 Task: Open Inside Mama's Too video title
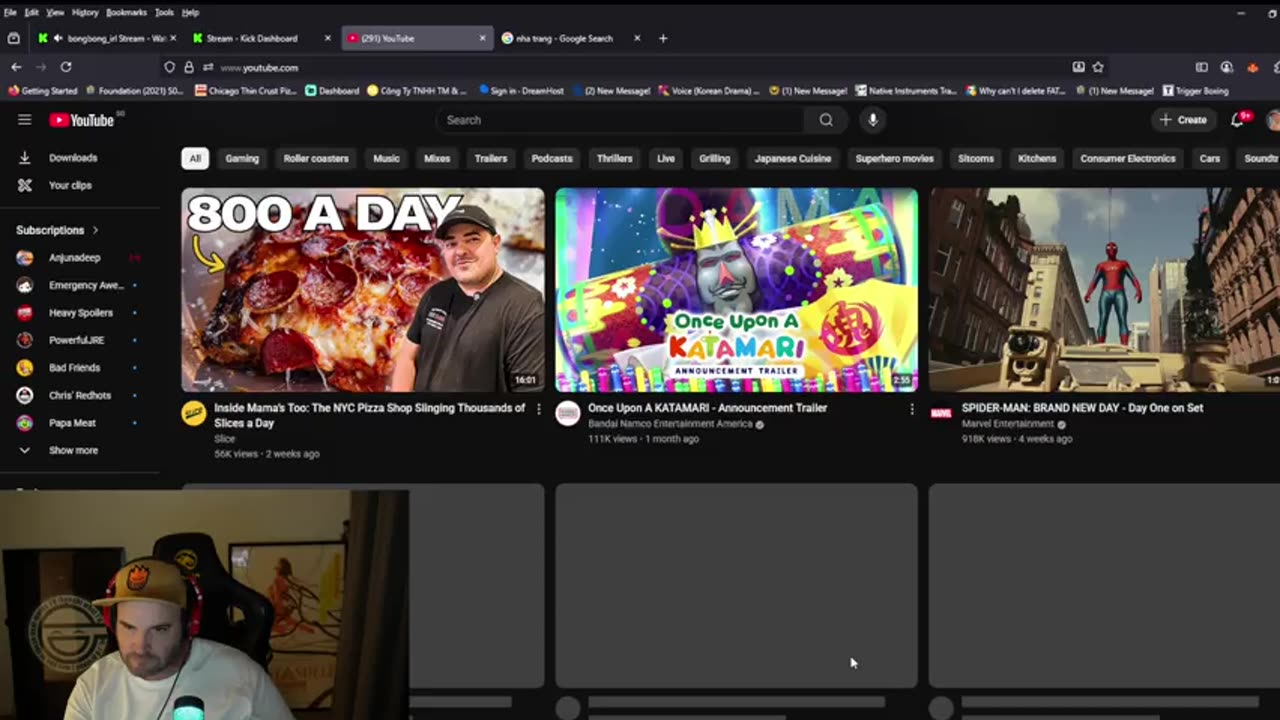pos(370,415)
